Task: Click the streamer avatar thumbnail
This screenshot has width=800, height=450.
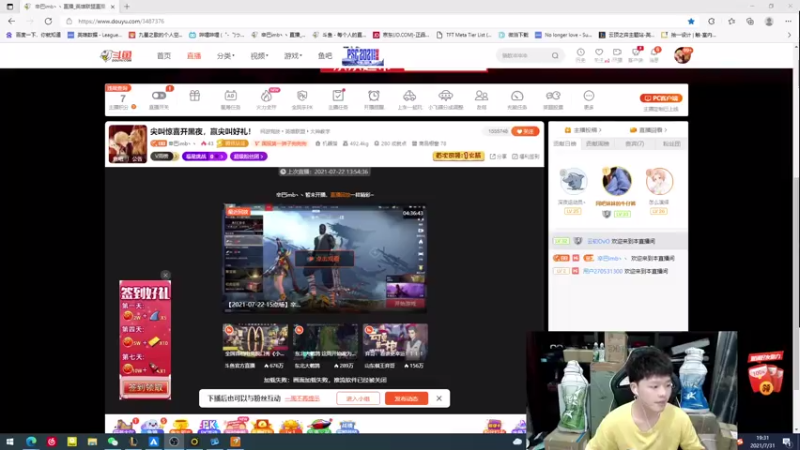Action: click(x=128, y=144)
